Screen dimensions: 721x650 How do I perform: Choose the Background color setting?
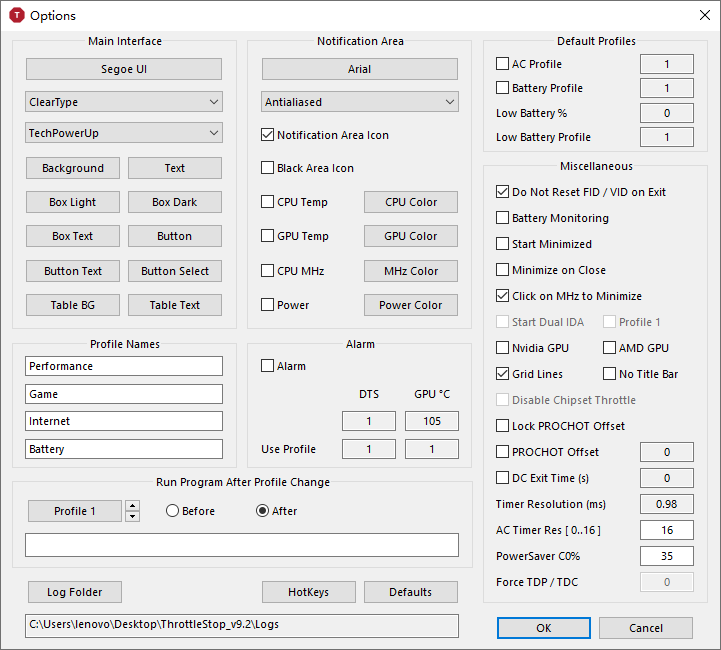coord(73,168)
